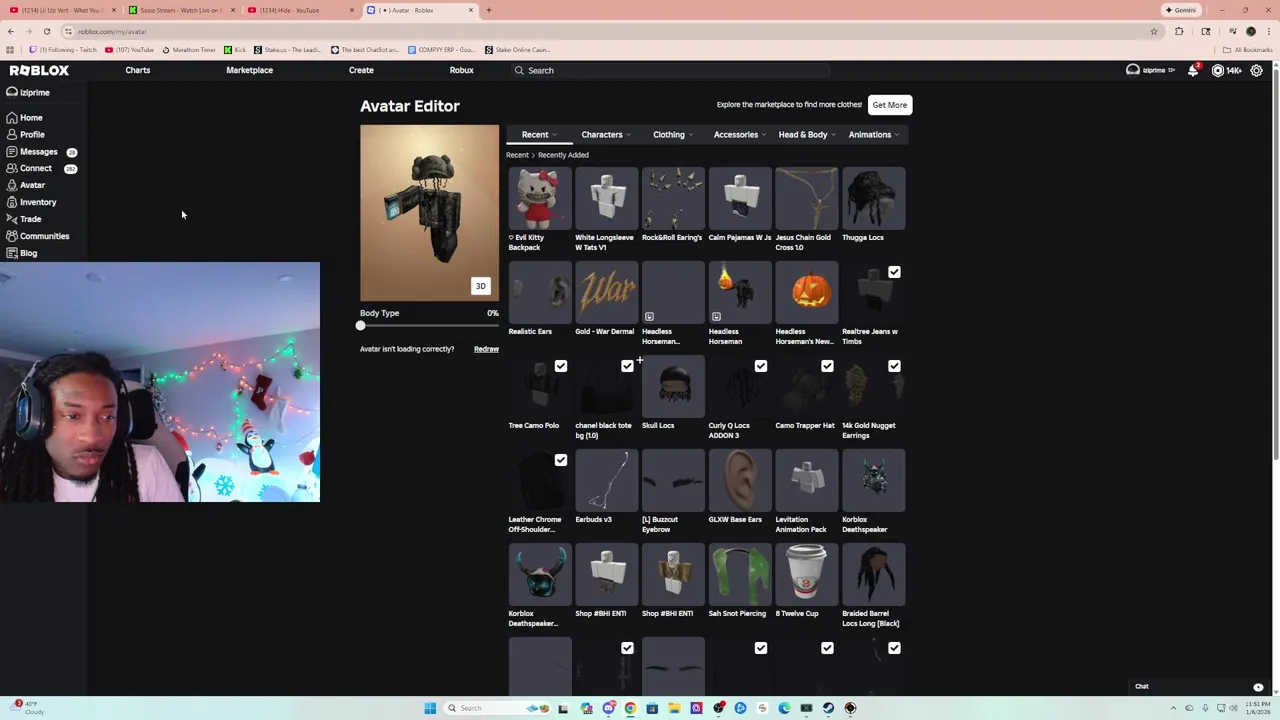Open Twitch Following bookmark
Viewport: 1280px width, 720px height.
[64, 49]
